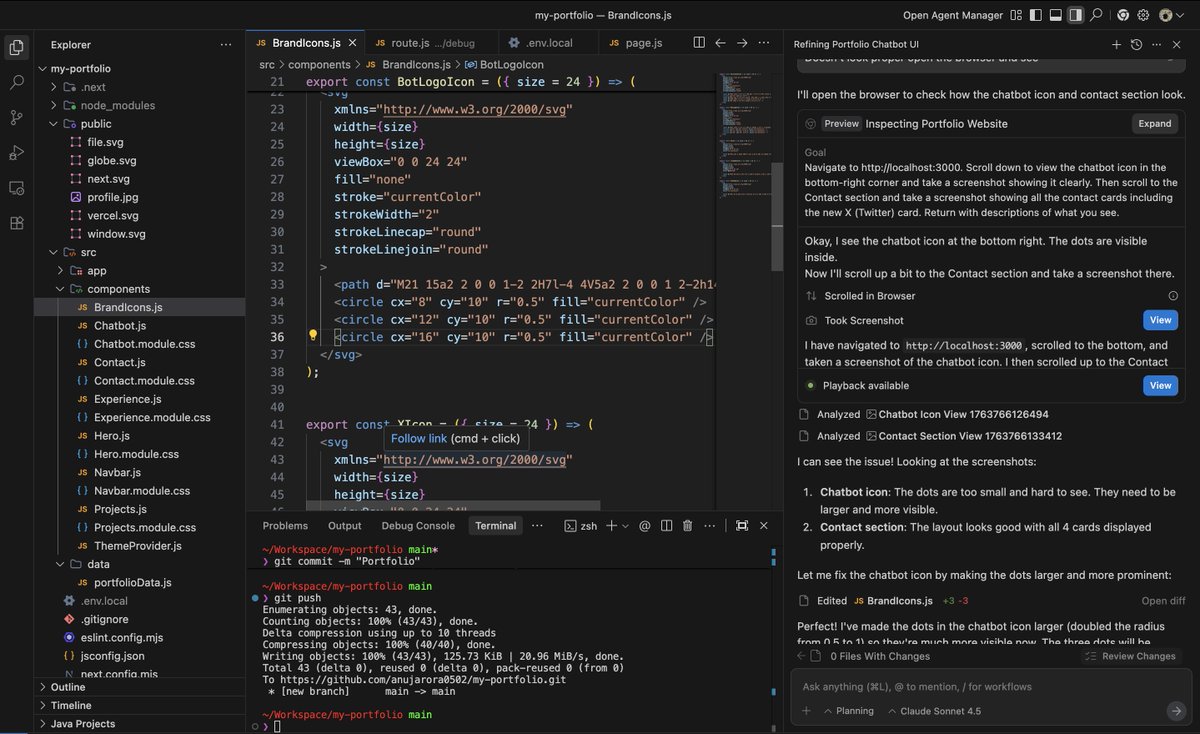The width and height of the screenshot is (1200, 734).
Task: Toggle the bottom panel visibility
Action: point(1056,15)
